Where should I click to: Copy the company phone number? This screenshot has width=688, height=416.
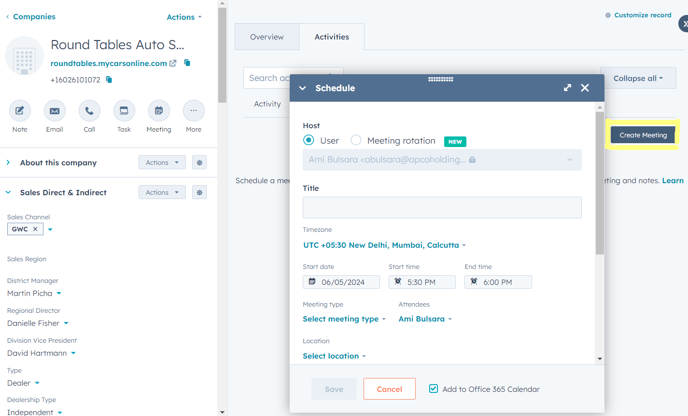[109, 80]
